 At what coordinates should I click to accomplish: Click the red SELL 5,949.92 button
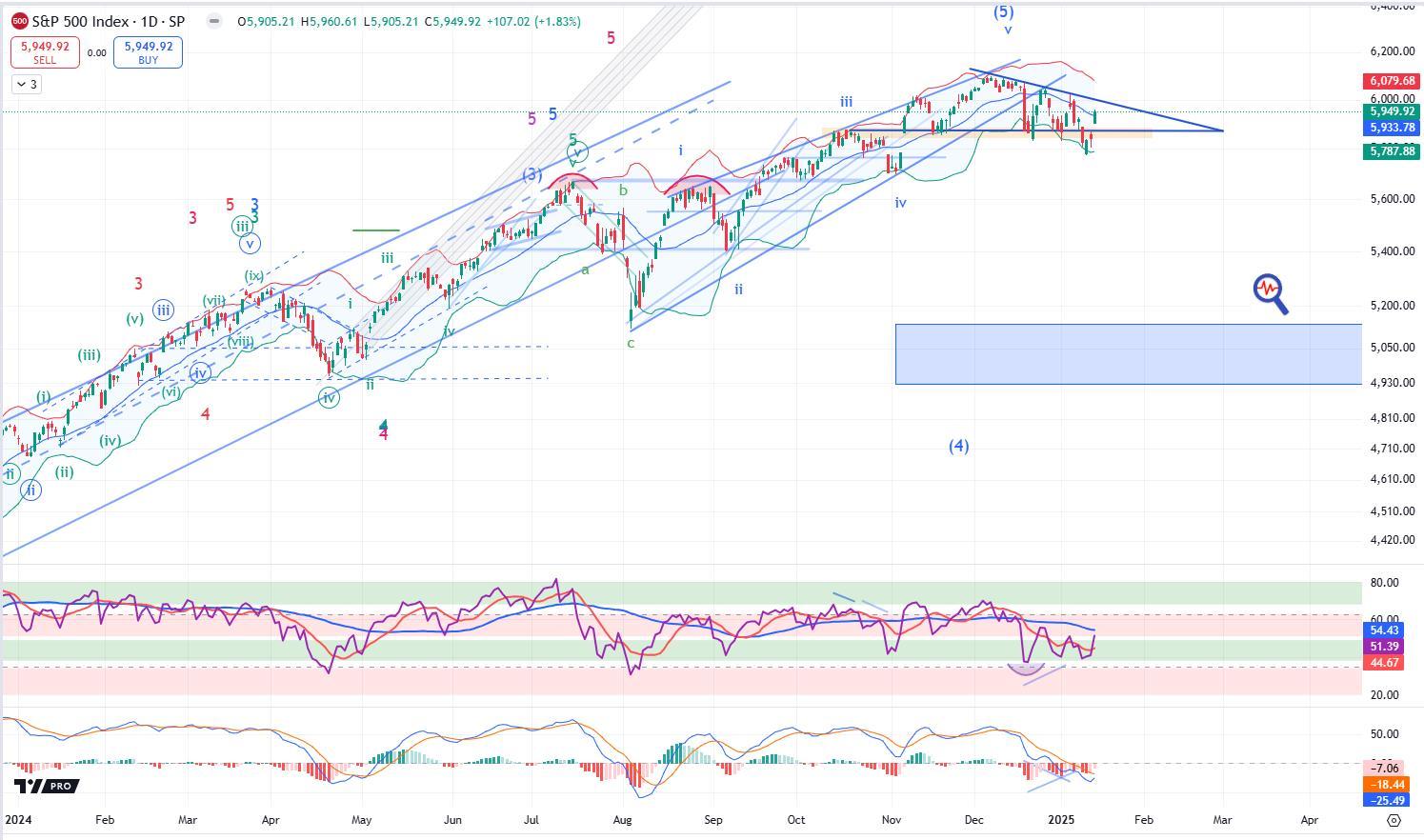pyautogui.click(x=45, y=52)
